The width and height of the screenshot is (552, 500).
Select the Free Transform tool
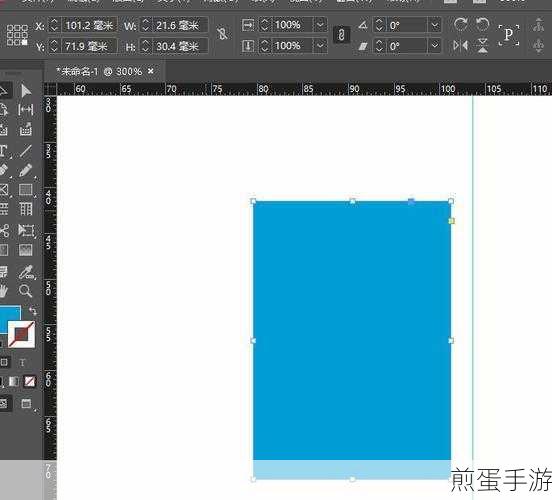[26, 231]
